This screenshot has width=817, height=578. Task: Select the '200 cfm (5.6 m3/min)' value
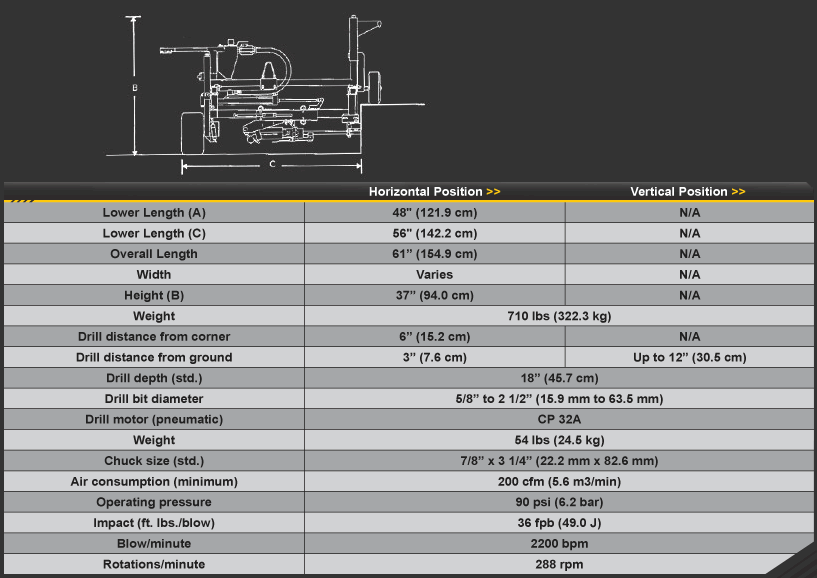559,482
